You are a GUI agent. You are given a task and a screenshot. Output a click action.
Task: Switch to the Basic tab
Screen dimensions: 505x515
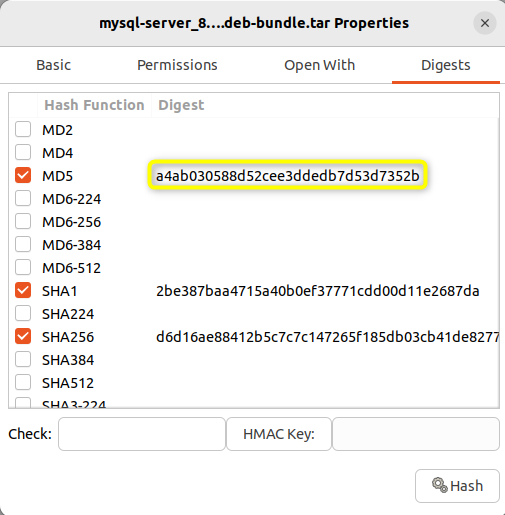(x=53, y=65)
